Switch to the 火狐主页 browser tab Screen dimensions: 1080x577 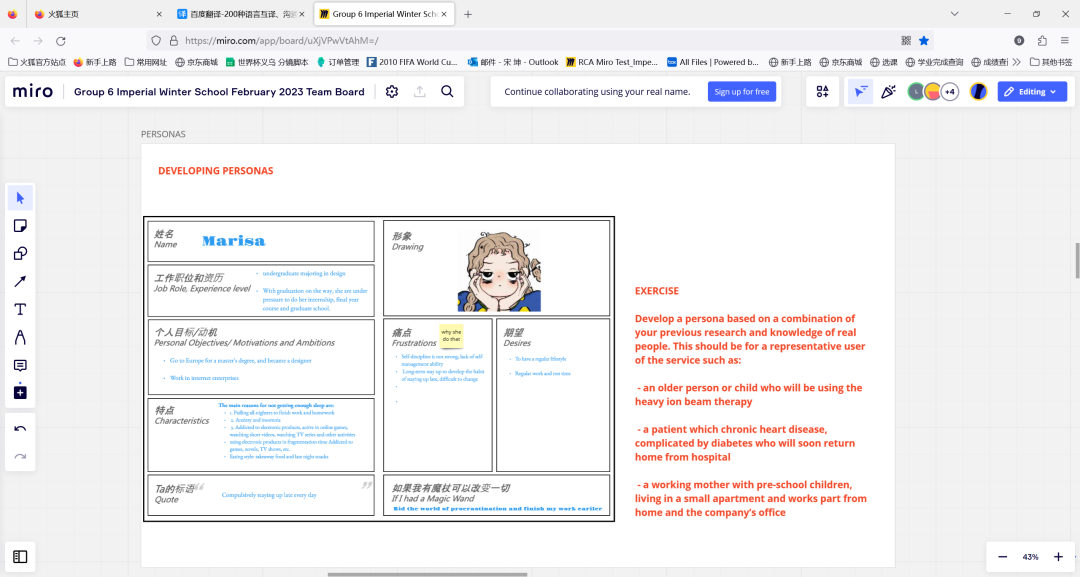pyautogui.click(x=95, y=14)
